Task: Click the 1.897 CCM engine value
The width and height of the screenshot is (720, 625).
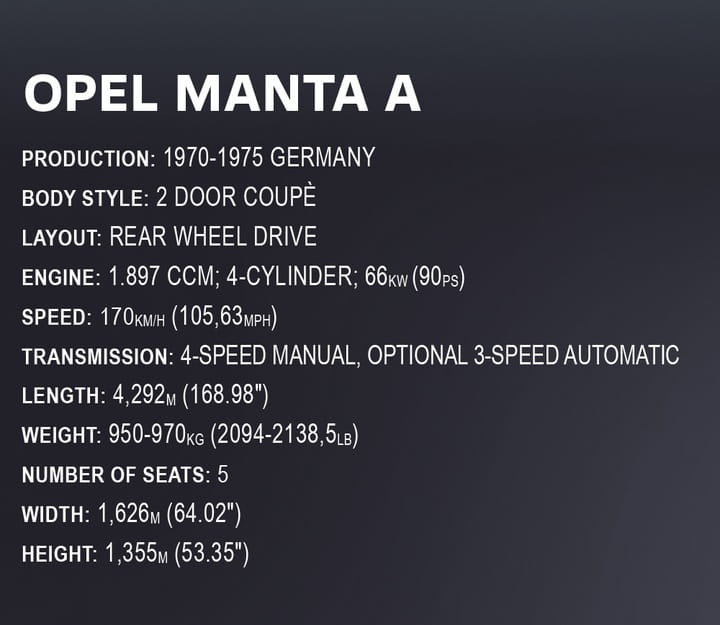Action: pyautogui.click(x=164, y=277)
